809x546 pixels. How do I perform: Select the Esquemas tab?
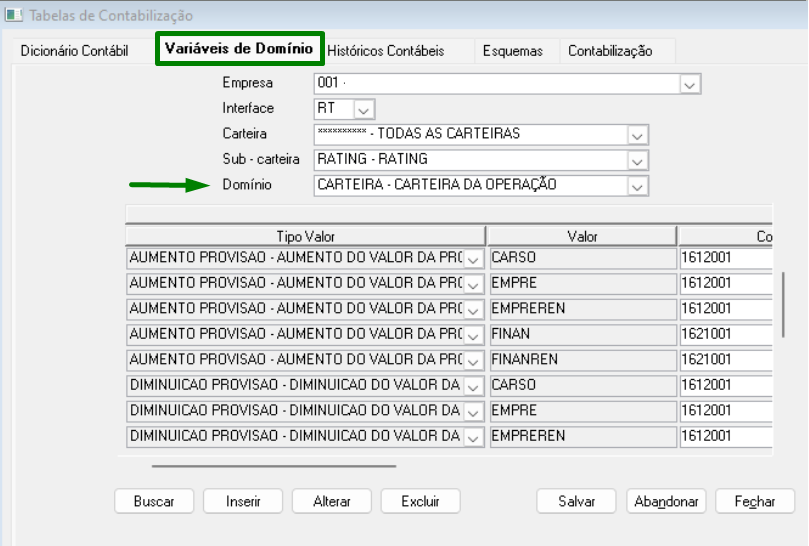pyautogui.click(x=512, y=51)
